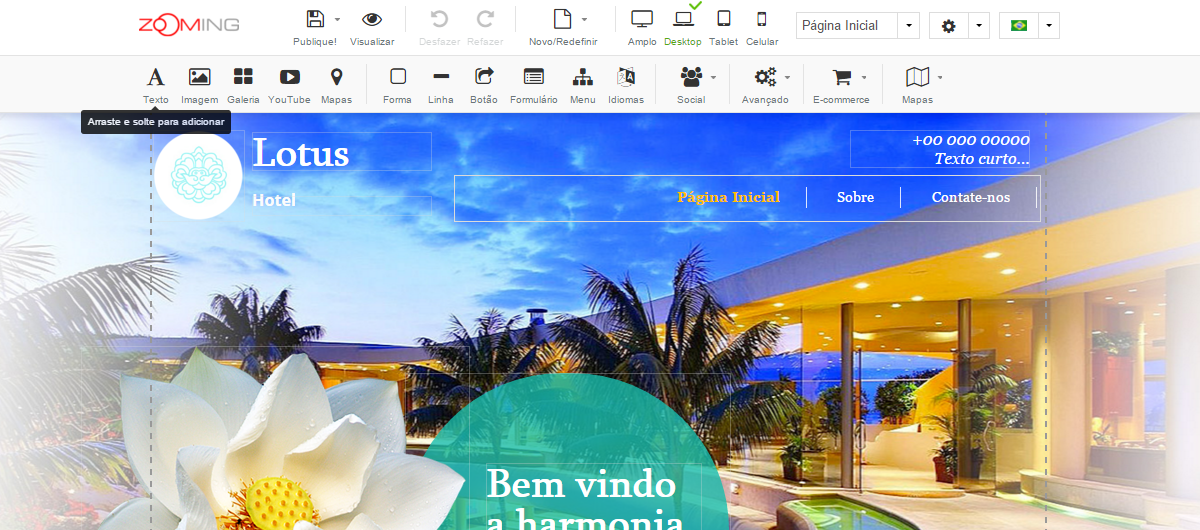Expand the folded map Mapas dropdown arrow
The image size is (1200, 530).
940,77
